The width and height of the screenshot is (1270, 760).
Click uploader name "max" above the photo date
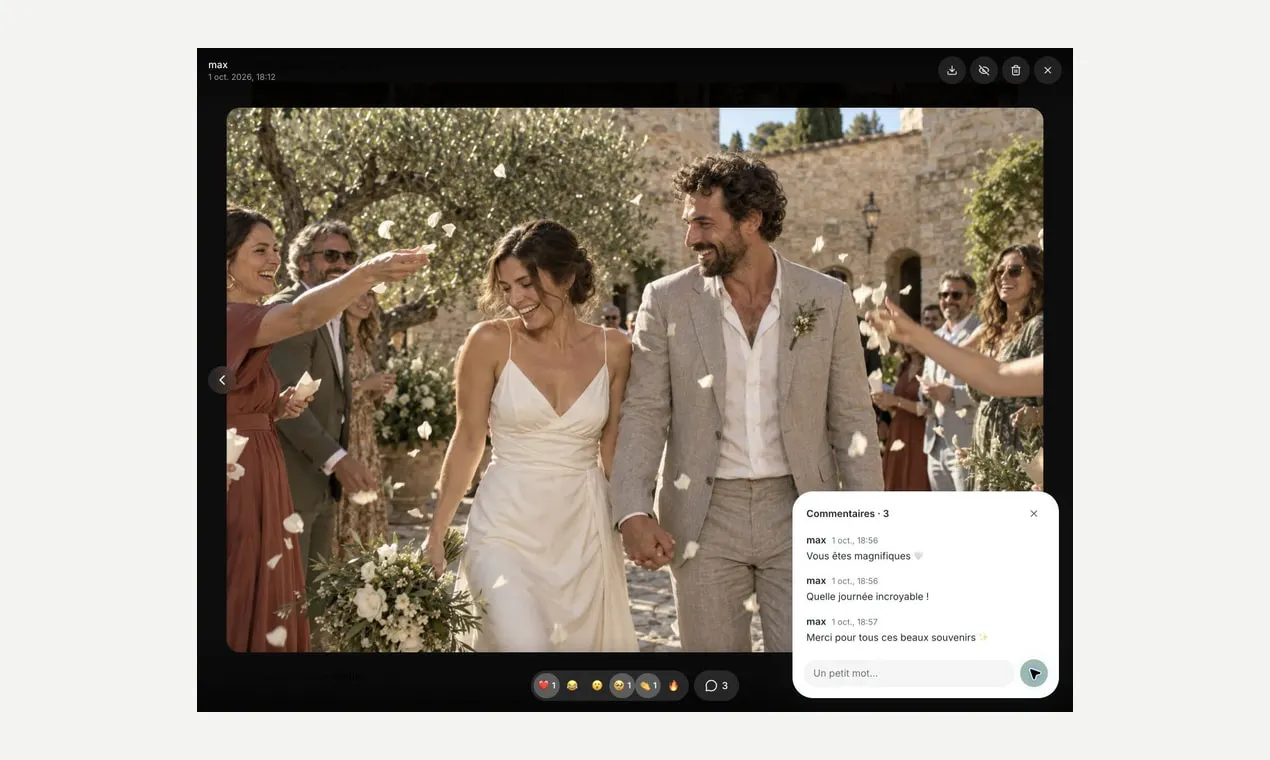click(218, 65)
